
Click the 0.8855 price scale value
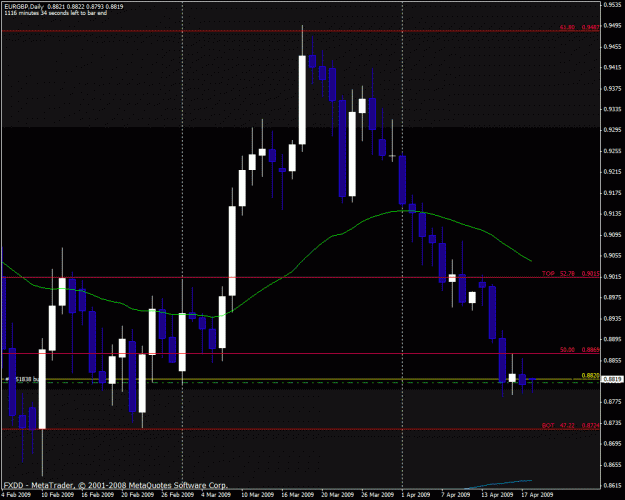point(613,360)
